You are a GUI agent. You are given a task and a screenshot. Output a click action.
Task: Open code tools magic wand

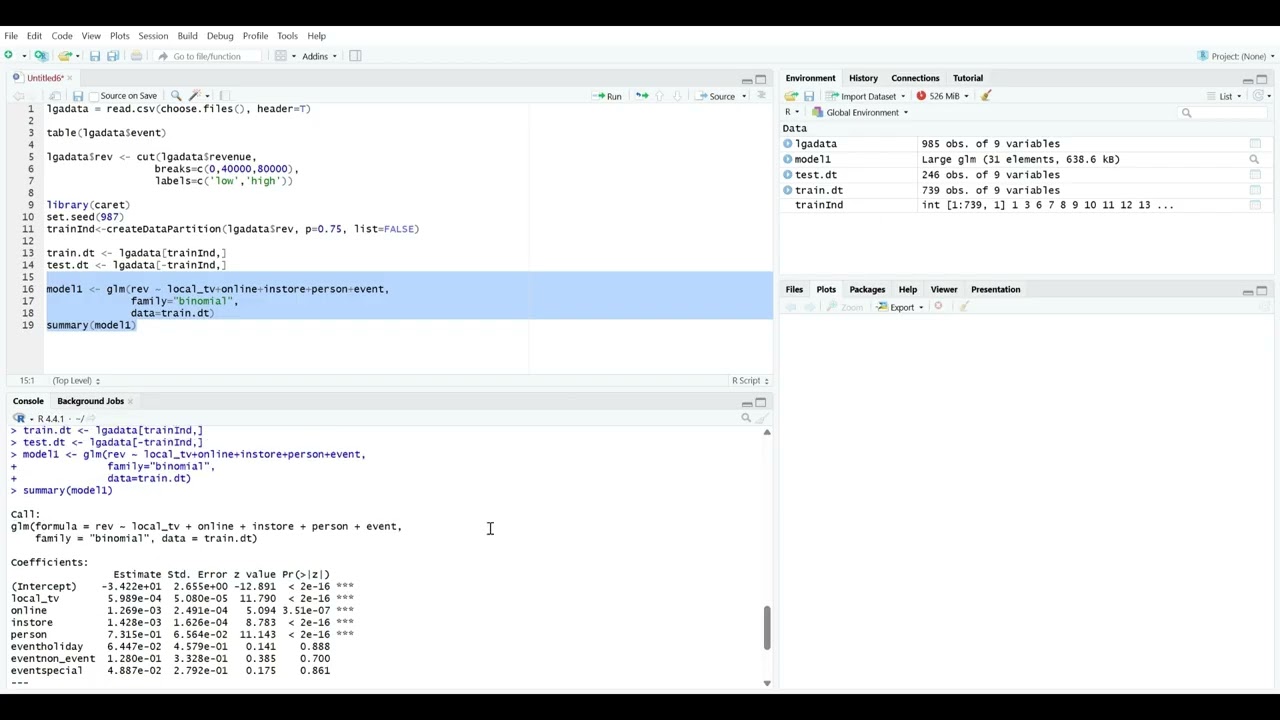195,96
